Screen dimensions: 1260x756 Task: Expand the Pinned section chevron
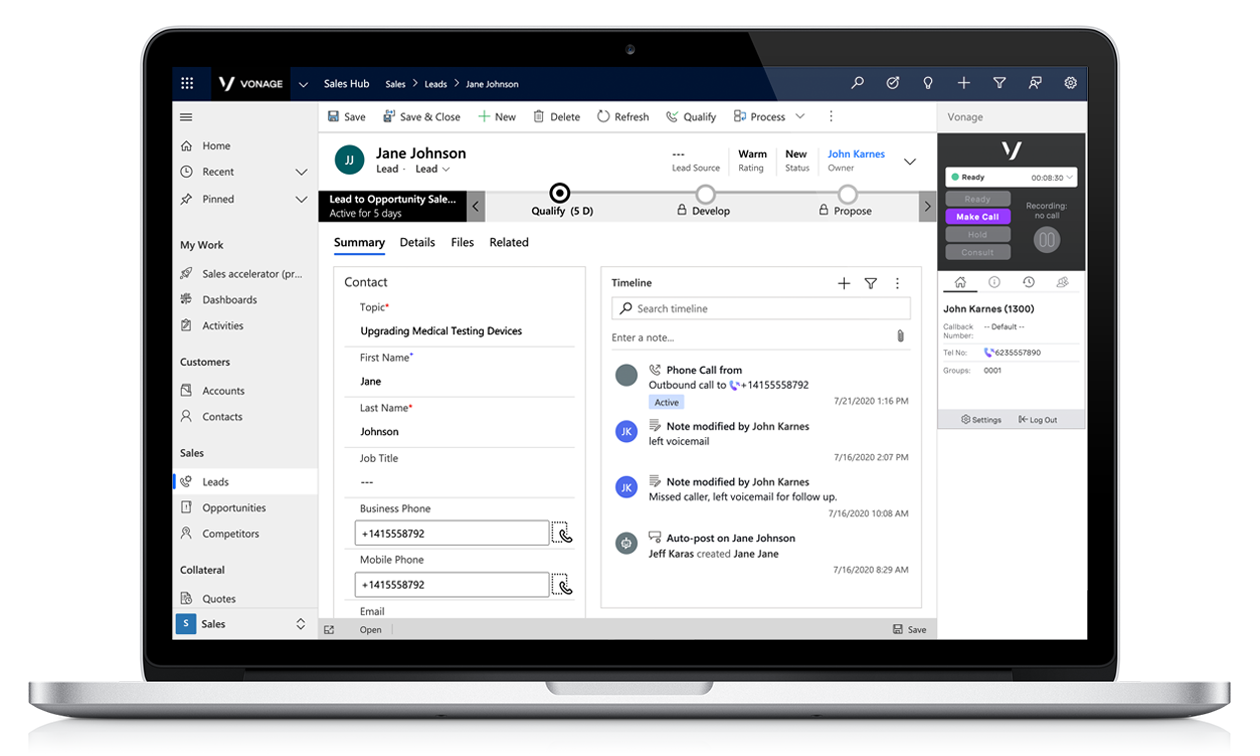click(301, 199)
